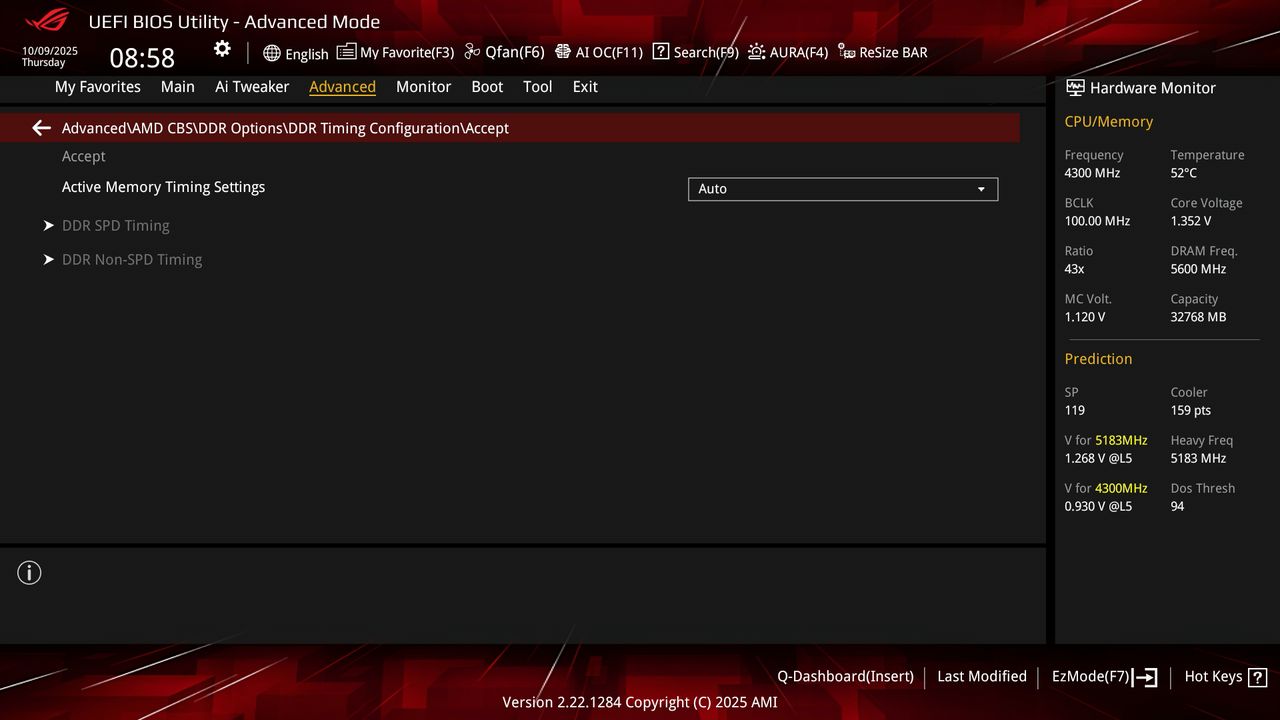Image resolution: width=1280 pixels, height=720 pixels.
Task: Open the Boot menu tab
Action: [487, 87]
